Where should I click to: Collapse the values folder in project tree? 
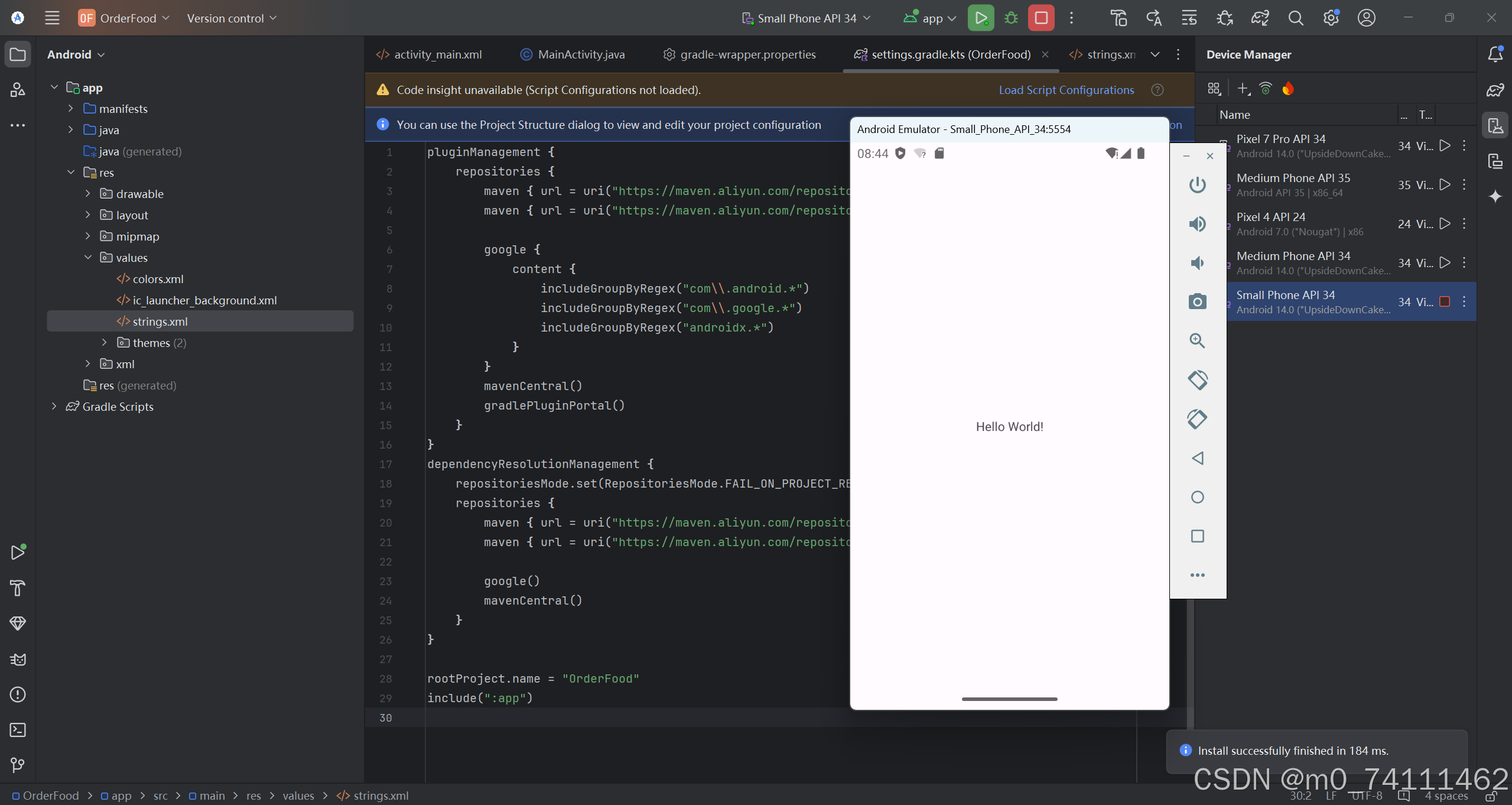pos(87,257)
